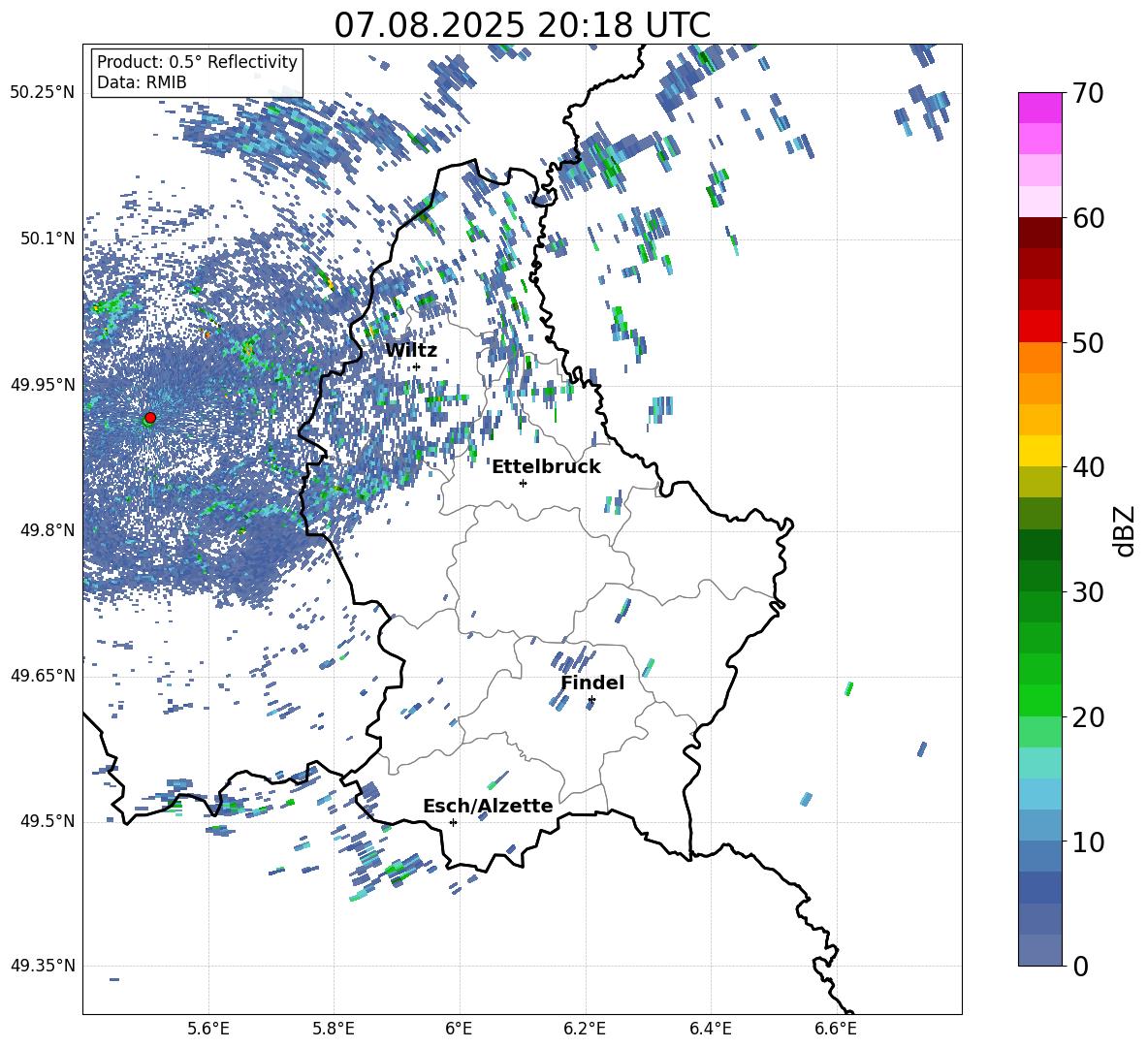Click the "Product: 0.5° Reflectivity" legend text
Viewport: 1148px width, 1048px height.
(x=197, y=61)
